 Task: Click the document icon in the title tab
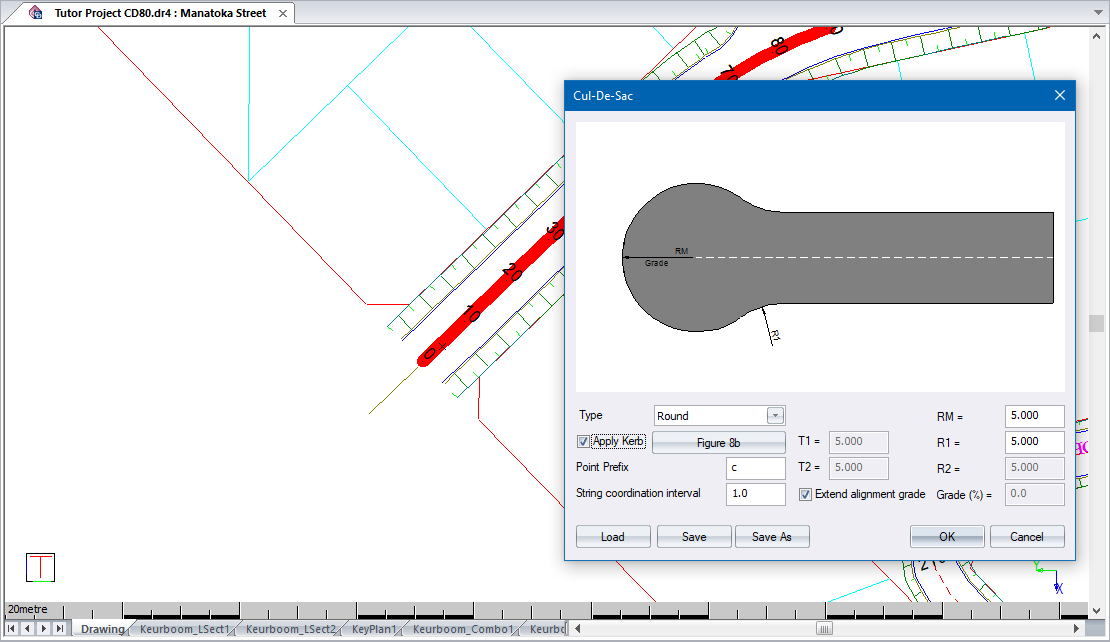[37, 13]
